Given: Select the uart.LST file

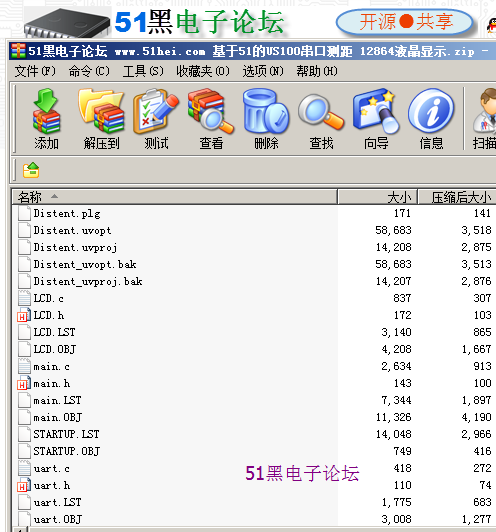Looking at the screenshot, I should (x=57, y=502).
